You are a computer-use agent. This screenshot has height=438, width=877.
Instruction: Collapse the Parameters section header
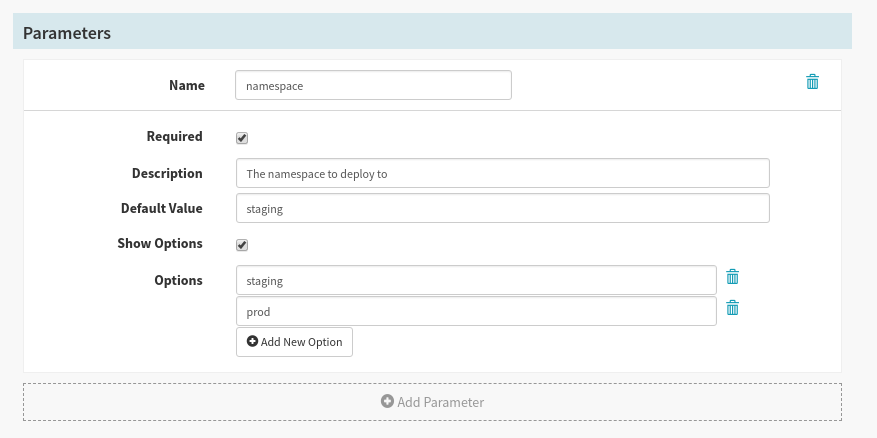[432, 33]
